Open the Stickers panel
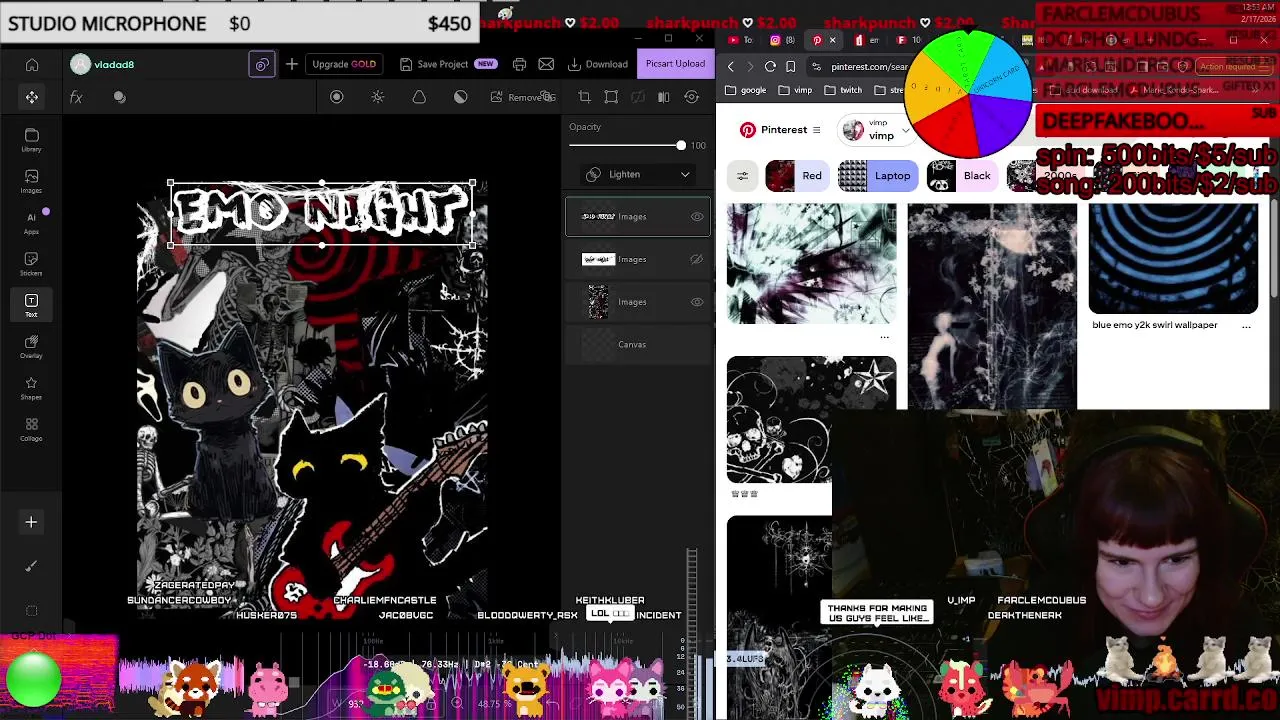Screen dimensions: 1280x720 tap(32, 264)
